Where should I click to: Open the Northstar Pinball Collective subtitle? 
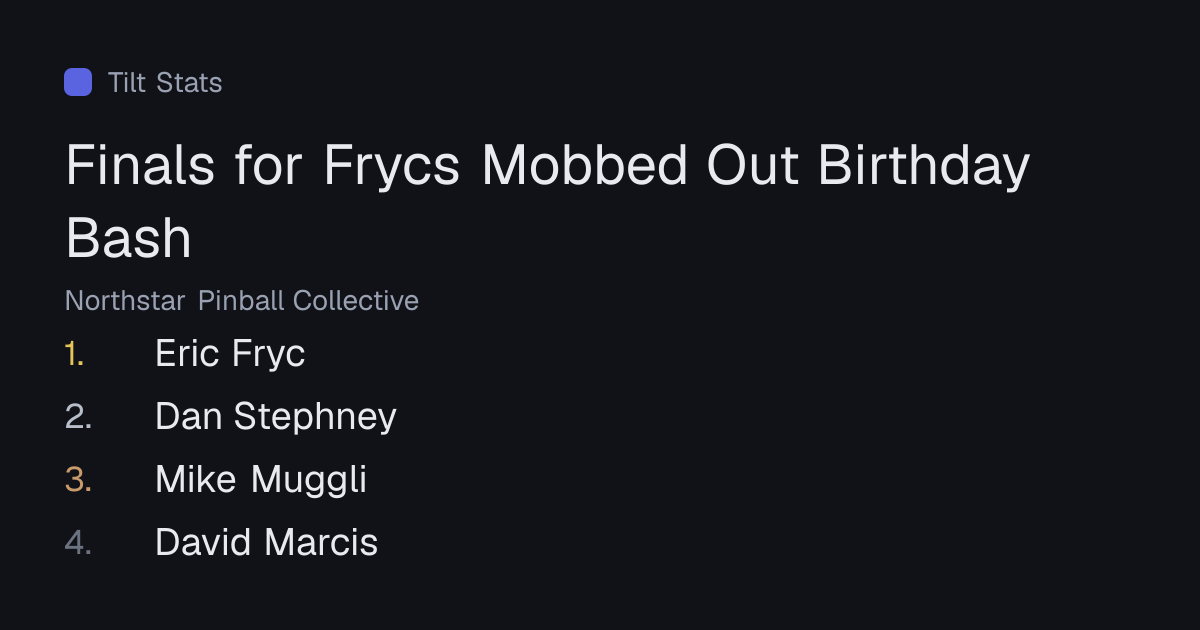(x=242, y=300)
